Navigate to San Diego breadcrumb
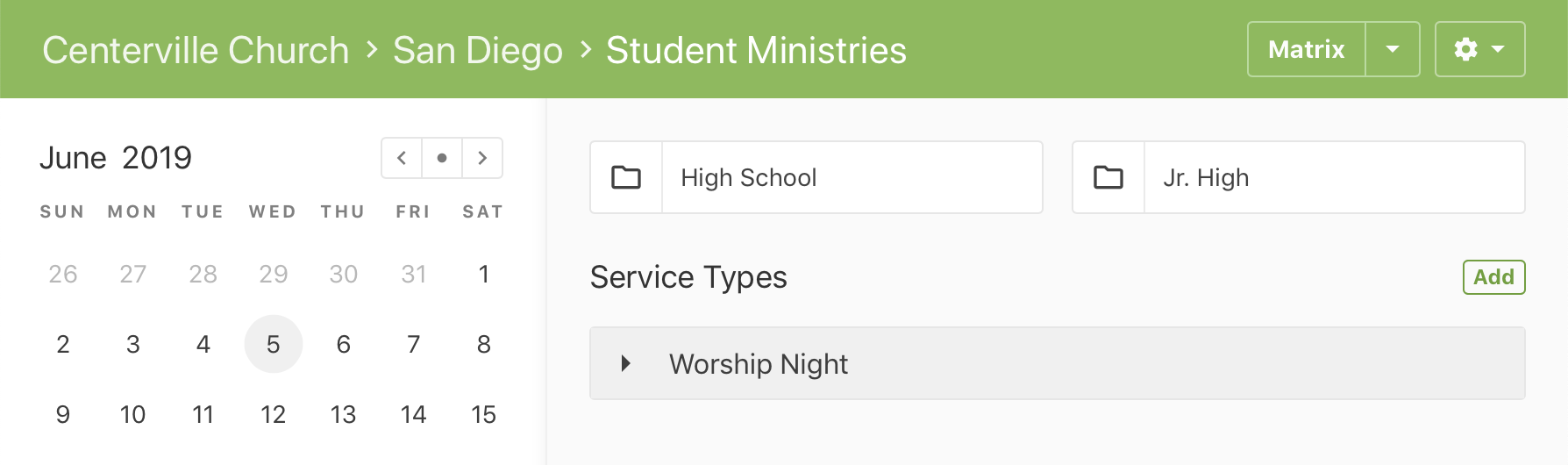 478,50
